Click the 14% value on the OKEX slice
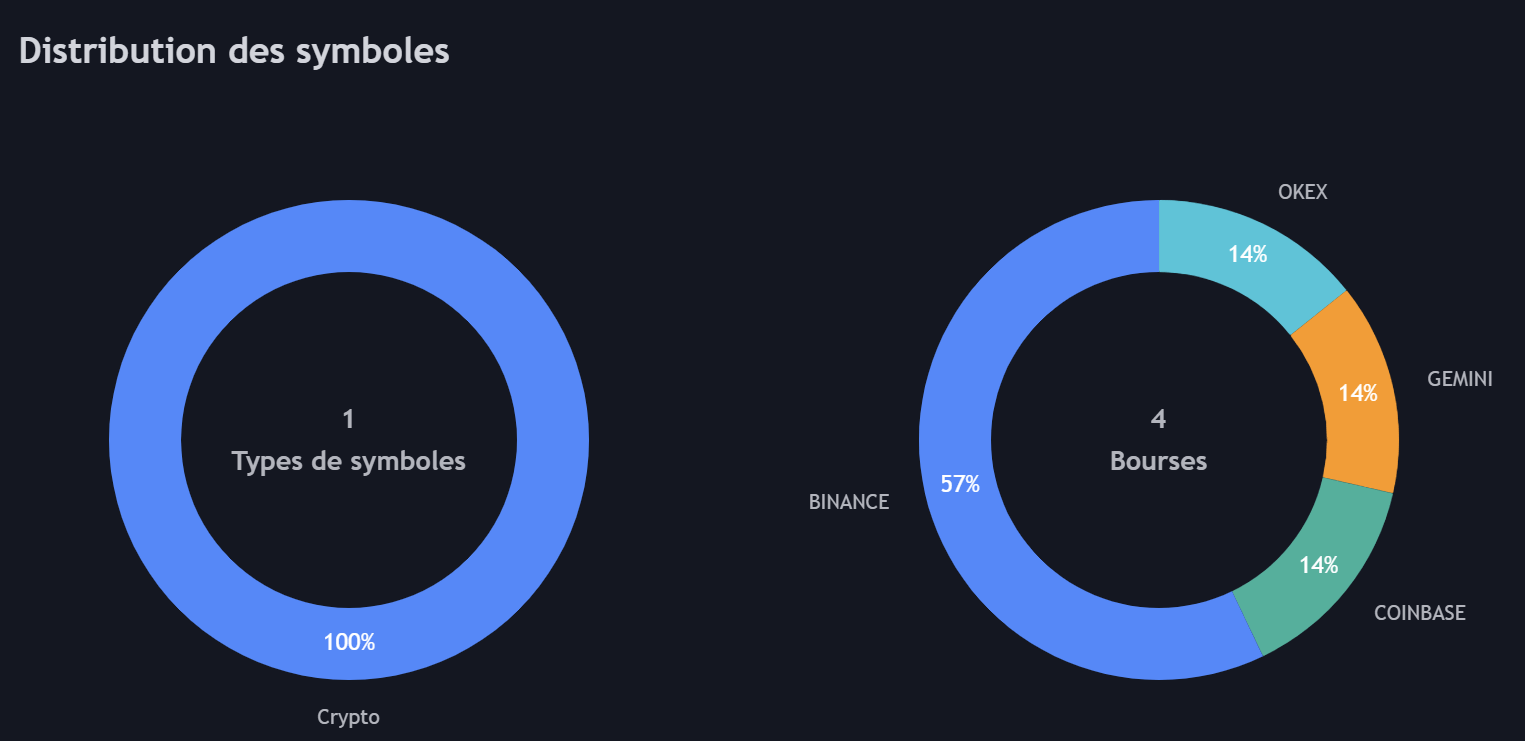1525x741 pixels. coord(1248,254)
